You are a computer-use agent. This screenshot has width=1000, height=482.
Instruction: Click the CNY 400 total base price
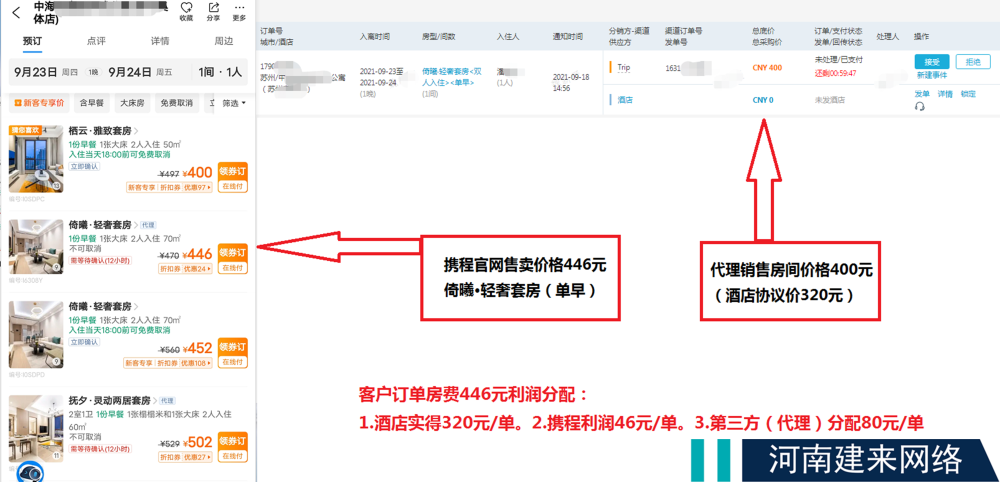(767, 68)
